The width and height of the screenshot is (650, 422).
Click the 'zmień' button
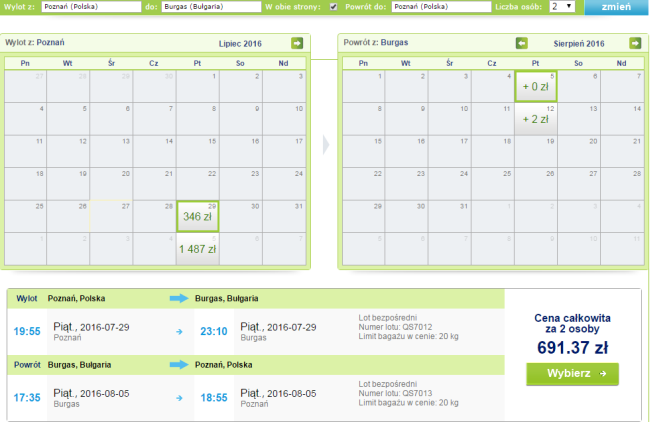tap(616, 7)
